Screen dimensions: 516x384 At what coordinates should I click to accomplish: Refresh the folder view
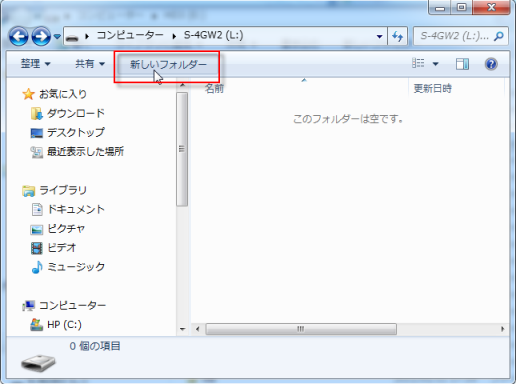pyautogui.click(x=397, y=36)
